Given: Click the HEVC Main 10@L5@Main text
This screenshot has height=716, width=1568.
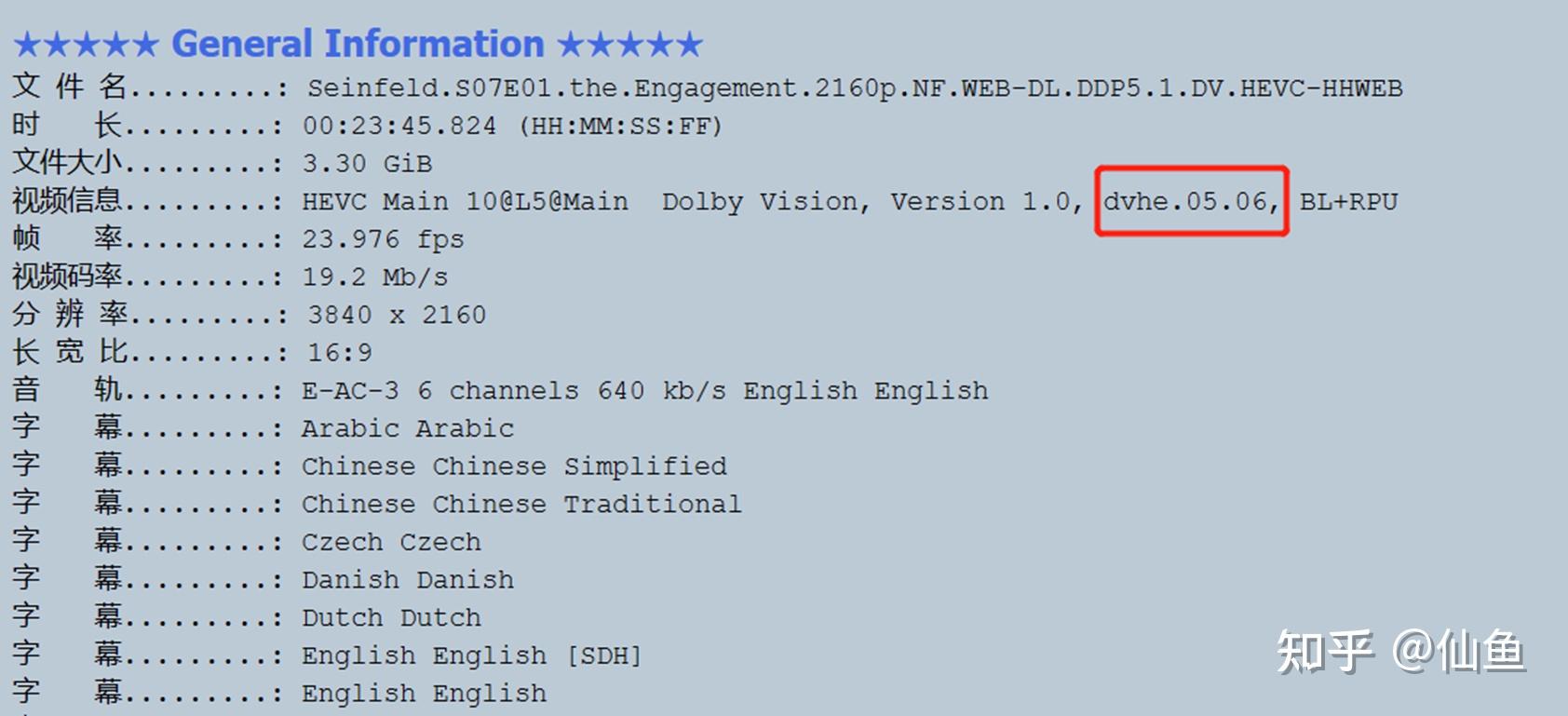Looking at the screenshot, I should click(465, 202).
